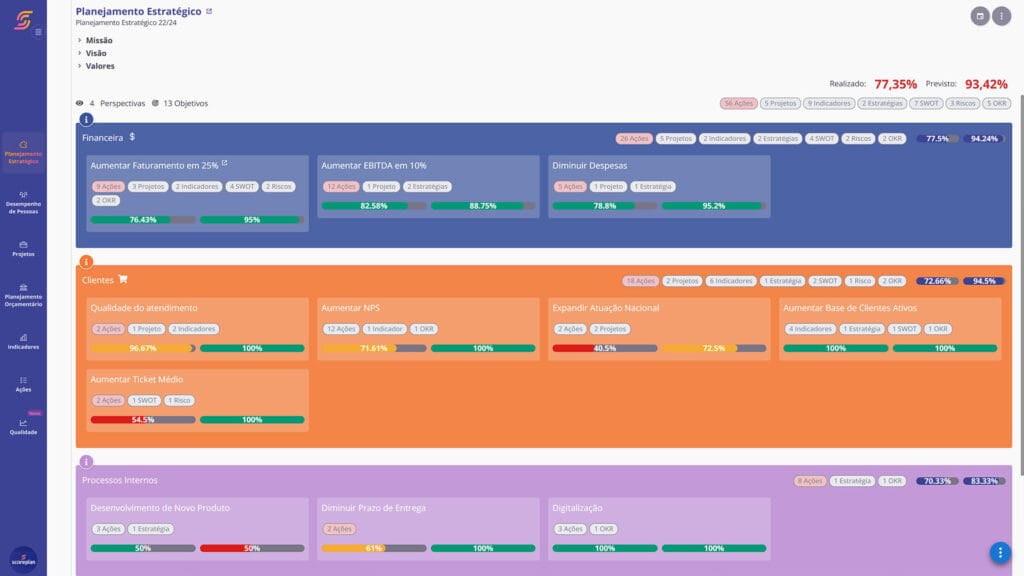Open the link icon on Aumentar Faturamento em 25%
The image size is (1024, 576).
point(225,163)
